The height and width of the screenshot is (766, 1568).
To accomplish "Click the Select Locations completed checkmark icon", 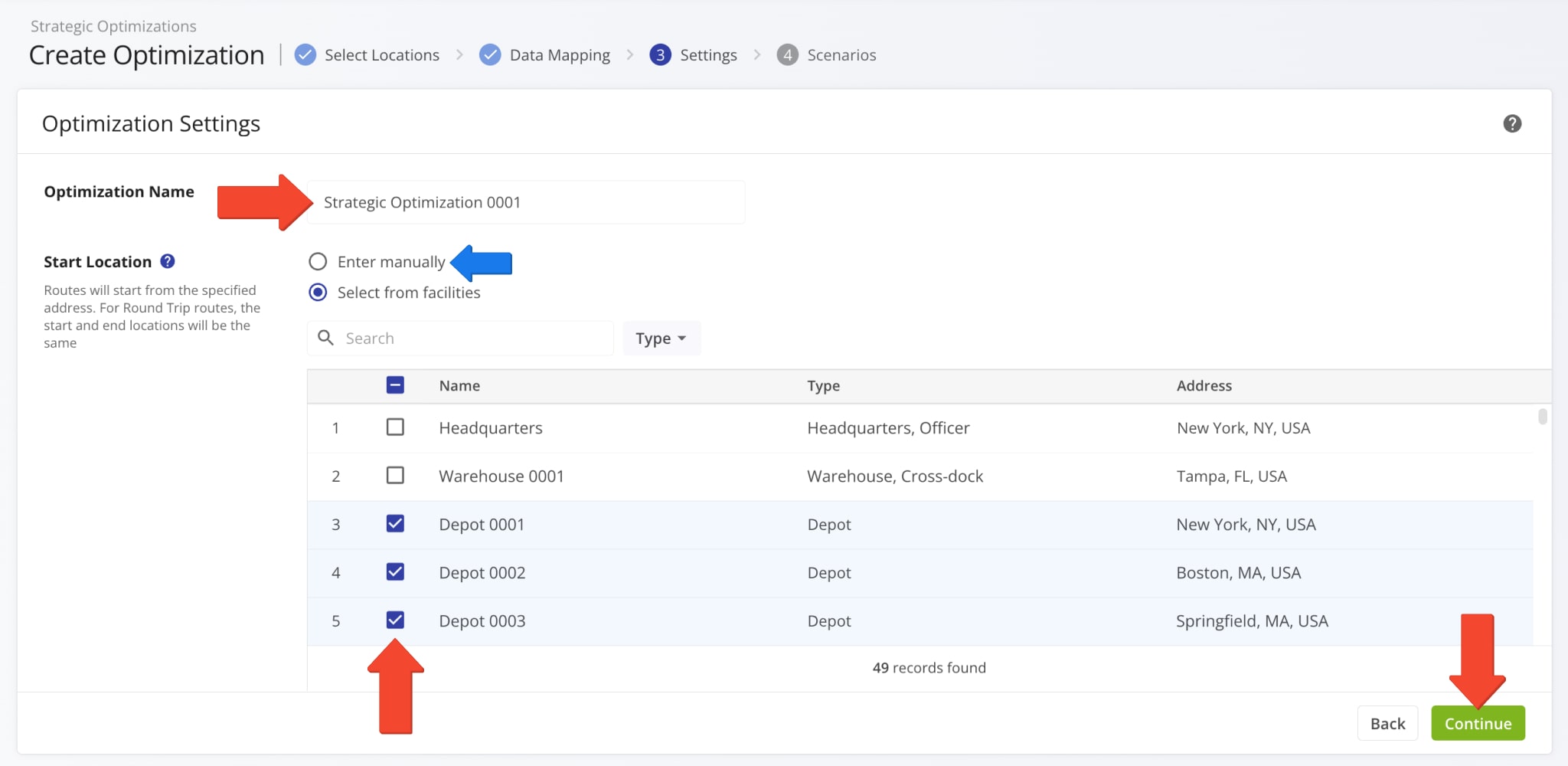I will [x=305, y=54].
